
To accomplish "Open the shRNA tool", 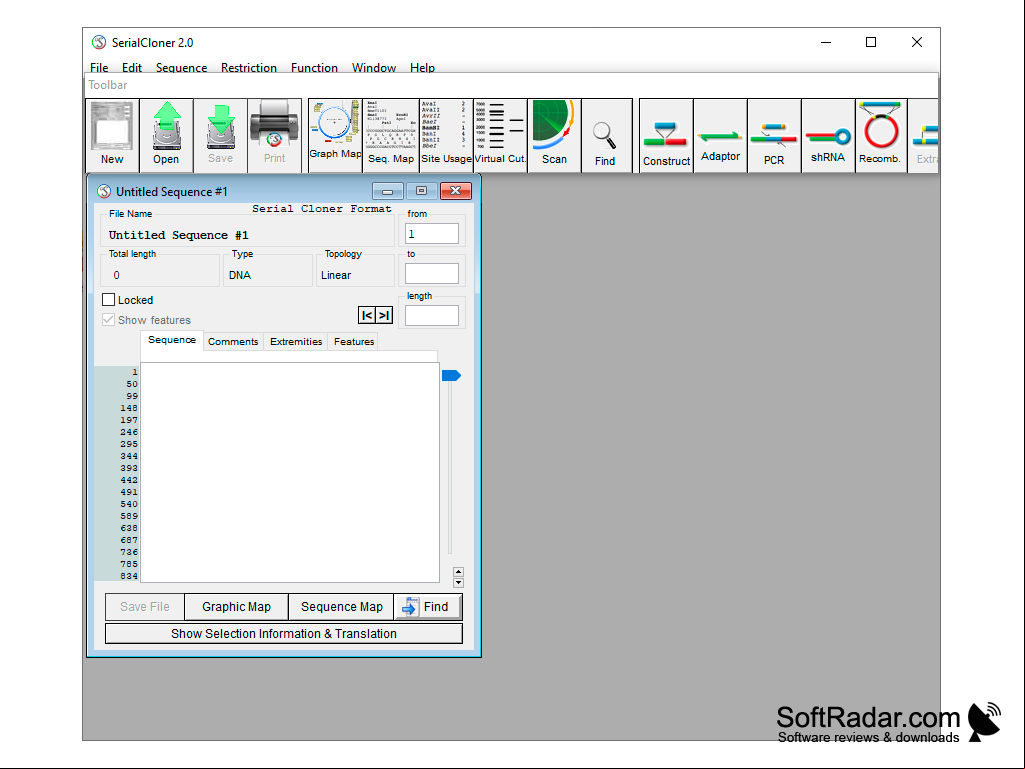I will pos(828,135).
